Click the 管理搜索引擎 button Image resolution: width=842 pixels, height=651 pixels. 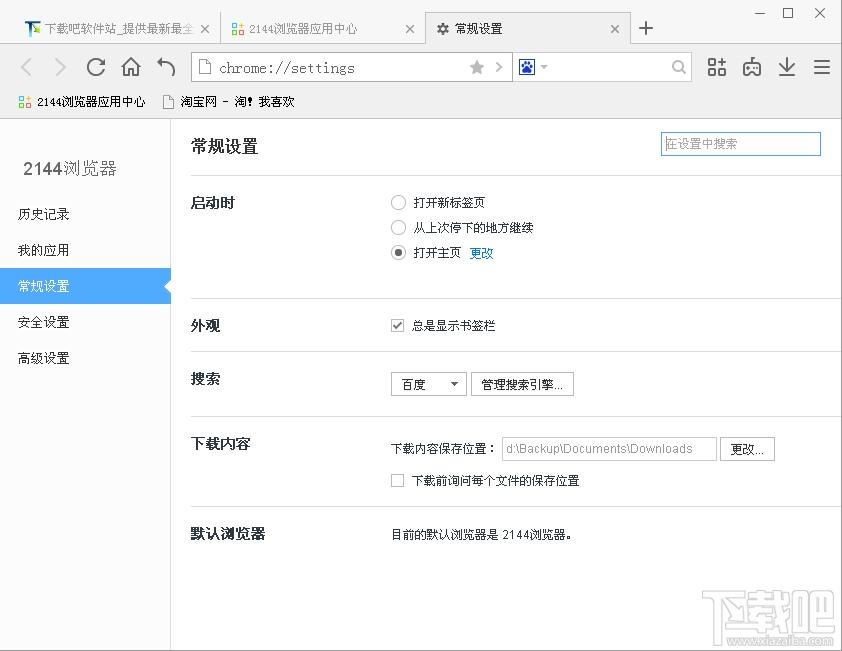point(522,384)
